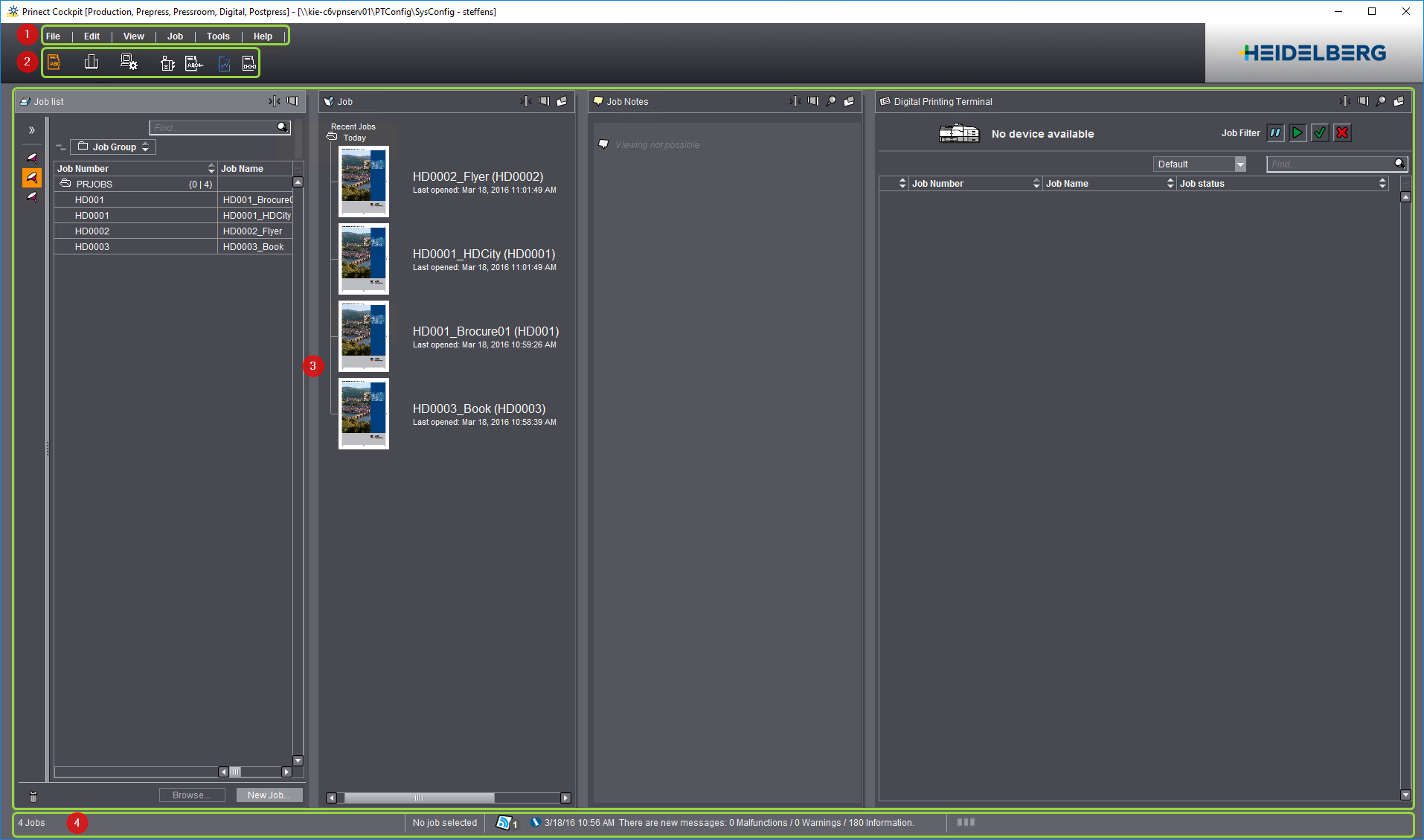Open the Tools menu
Image resolution: width=1424 pixels, height=840 pixels.
coord(218,36)
